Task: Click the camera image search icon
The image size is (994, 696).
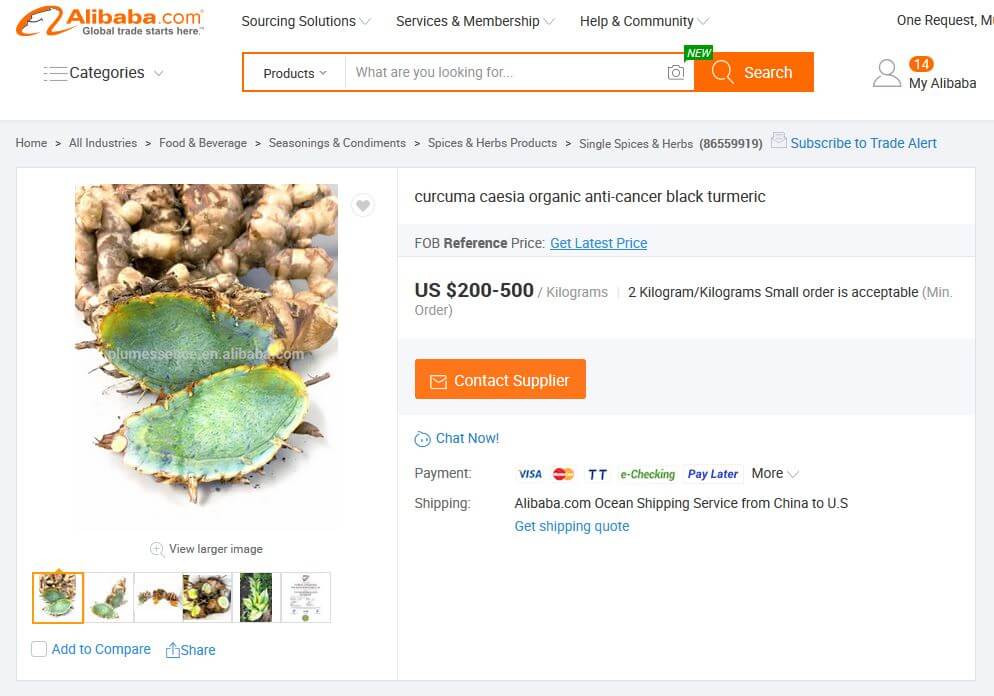Action: pos(676,72)
